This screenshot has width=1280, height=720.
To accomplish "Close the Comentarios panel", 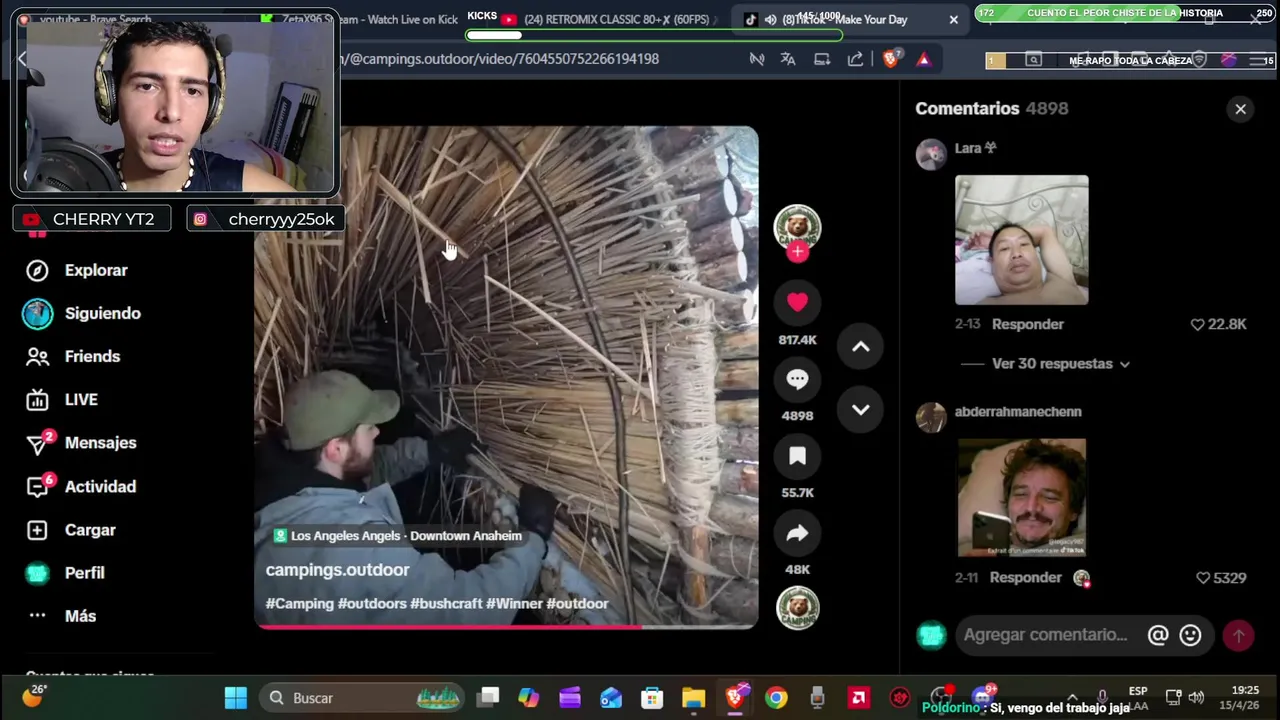I will pyautogui.click(x=1240, y=109).
